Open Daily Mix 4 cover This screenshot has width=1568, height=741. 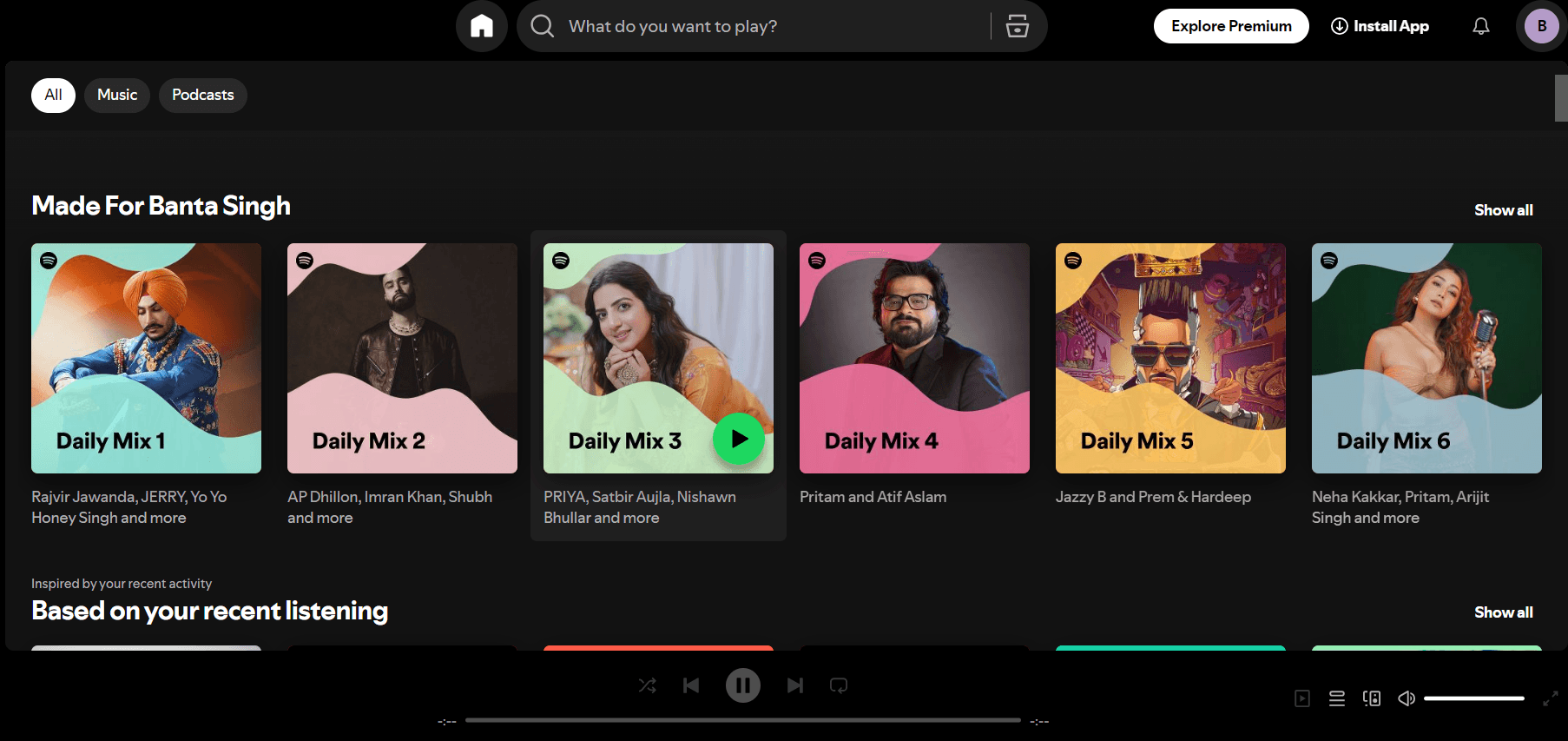pyautogui.click(x=914, y=358)
